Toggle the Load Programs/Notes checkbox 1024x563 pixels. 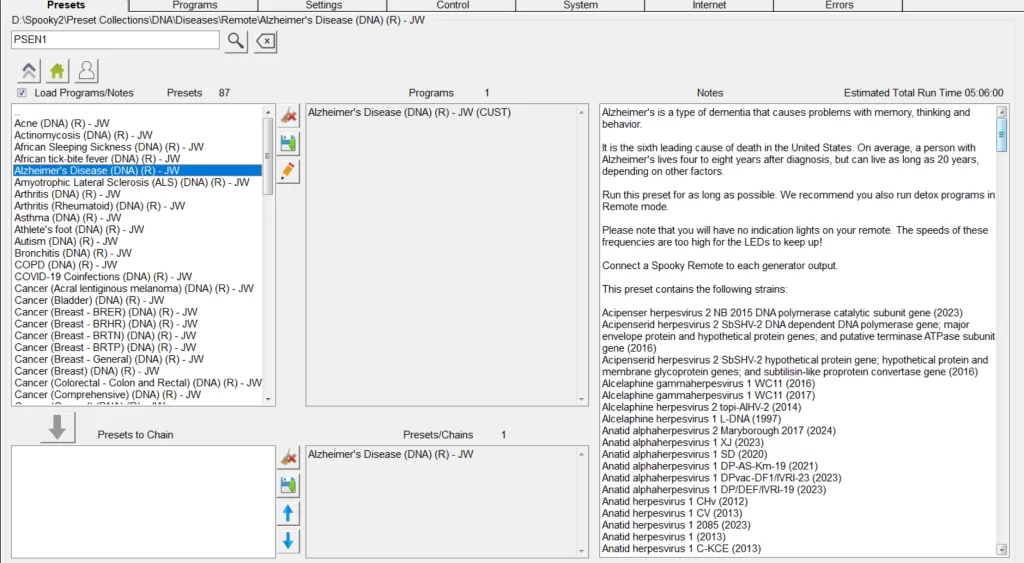click(x=21, y=93)
